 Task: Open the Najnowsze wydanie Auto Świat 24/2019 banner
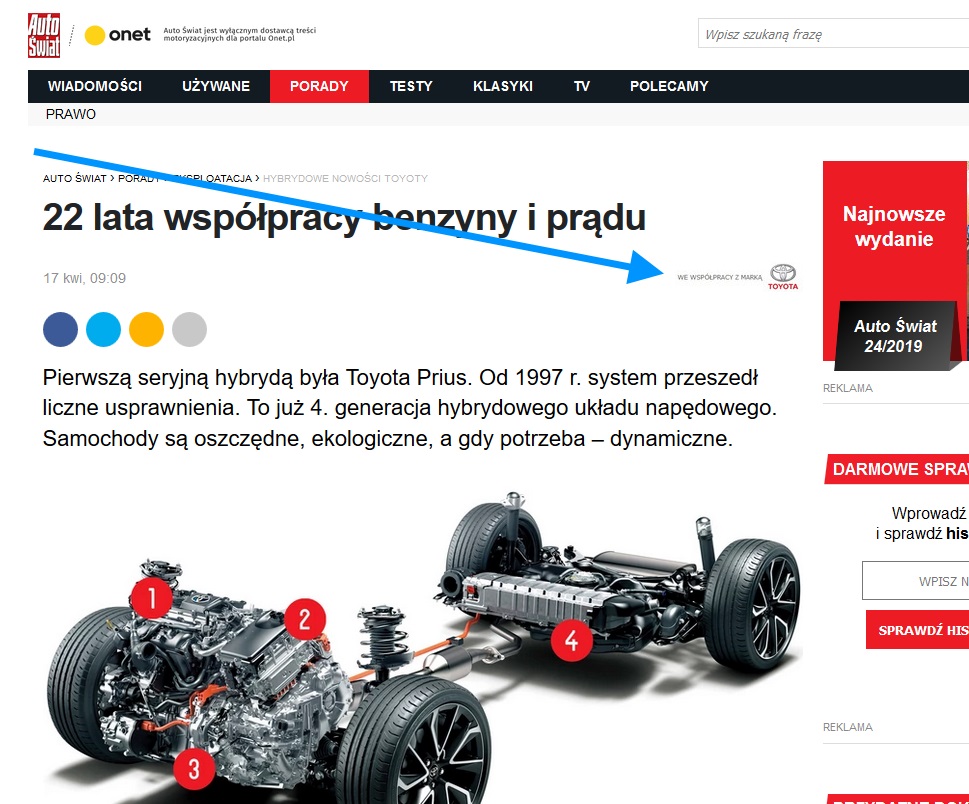point(895,266)
